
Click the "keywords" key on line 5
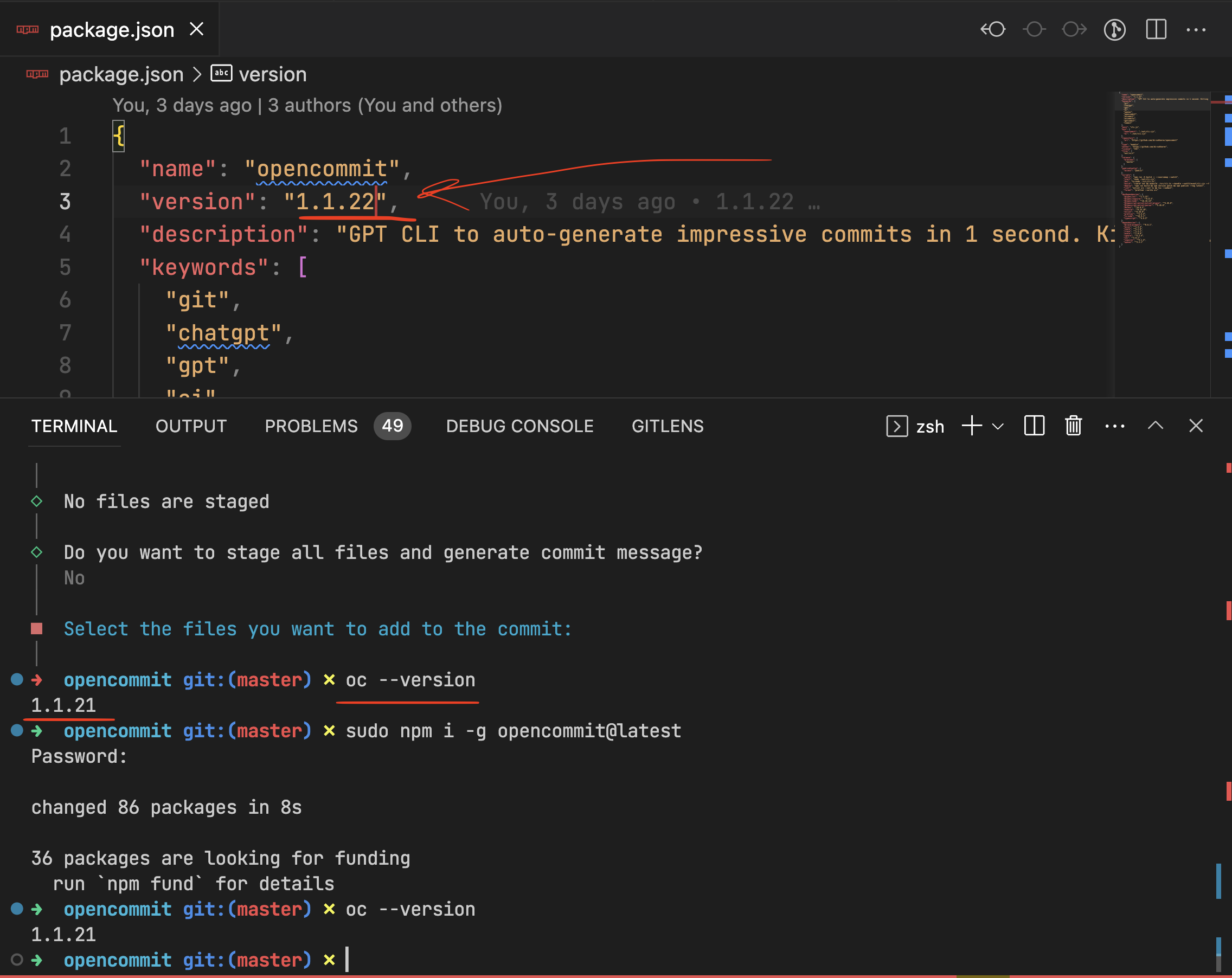tap(204, 267)
